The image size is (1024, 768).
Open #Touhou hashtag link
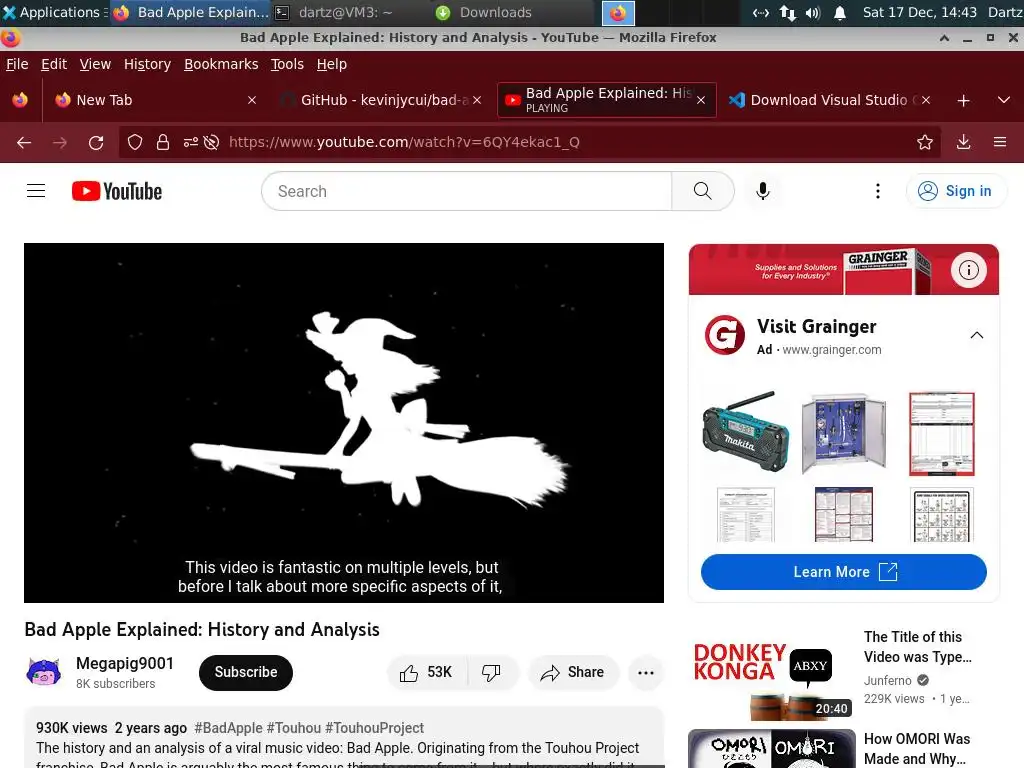[x=294, y=728]
